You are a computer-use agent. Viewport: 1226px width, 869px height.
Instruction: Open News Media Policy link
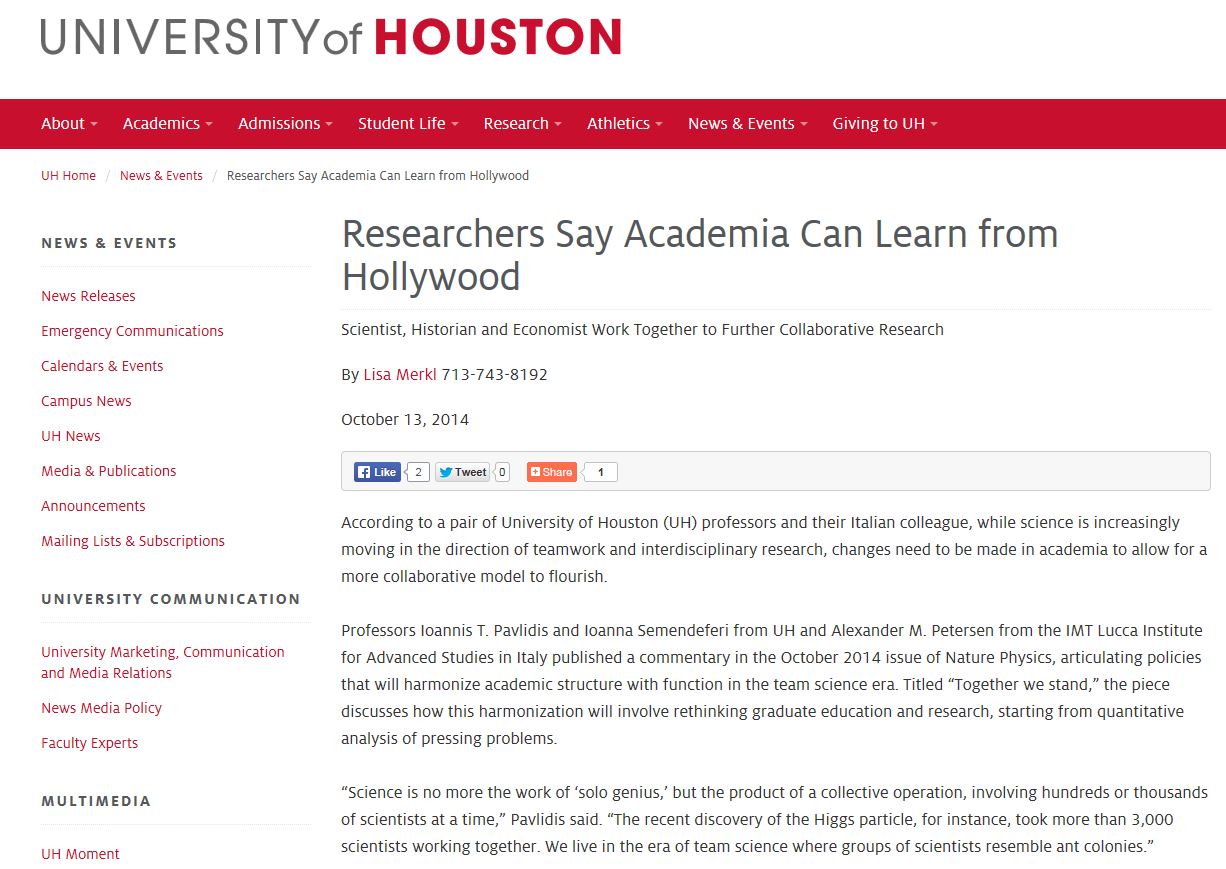[x=101, y=708]
